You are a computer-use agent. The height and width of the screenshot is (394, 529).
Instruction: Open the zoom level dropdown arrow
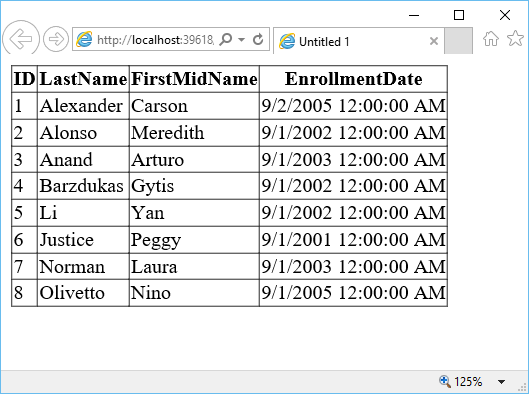click(x=501, y=382)
